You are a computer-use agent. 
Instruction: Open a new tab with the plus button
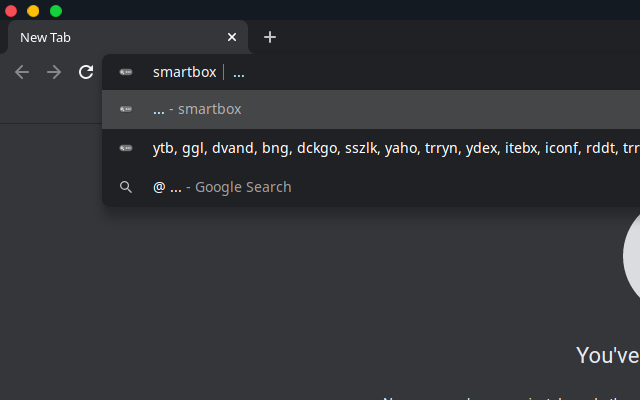click(x=270, y=37)
